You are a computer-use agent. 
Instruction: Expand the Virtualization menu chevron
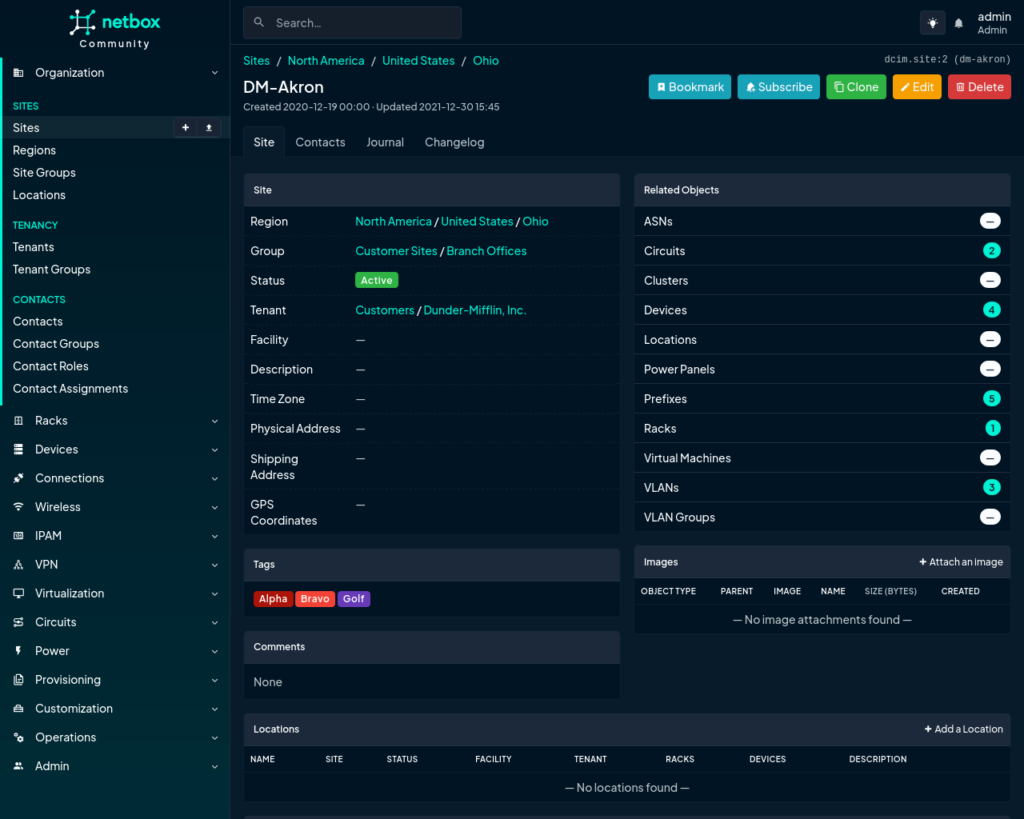click(x=215, y=594)
